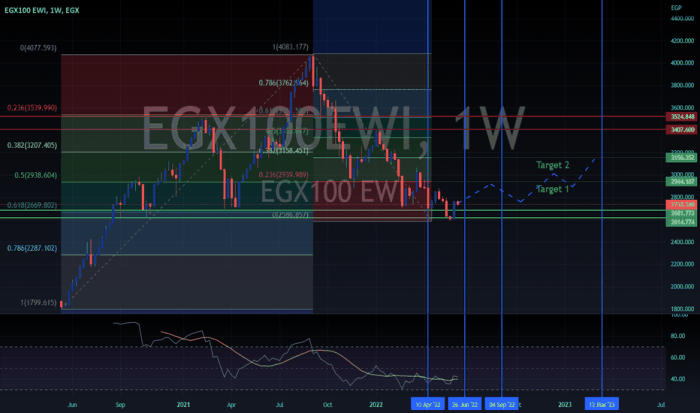Click the 2200.000 price axis label
700x413 pixels.
click(682, 264)
